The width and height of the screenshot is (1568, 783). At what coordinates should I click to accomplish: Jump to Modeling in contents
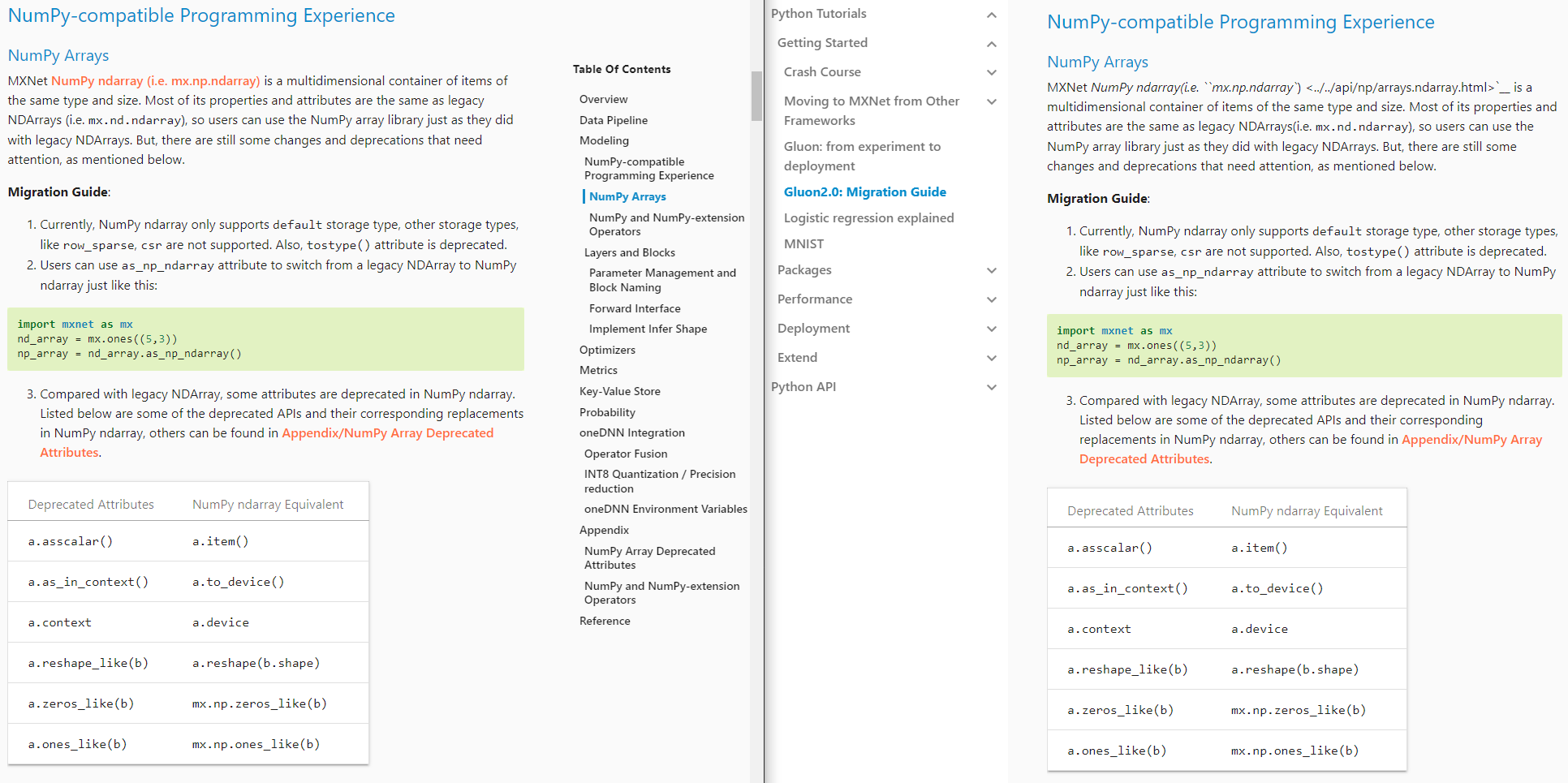click(604, 141)
